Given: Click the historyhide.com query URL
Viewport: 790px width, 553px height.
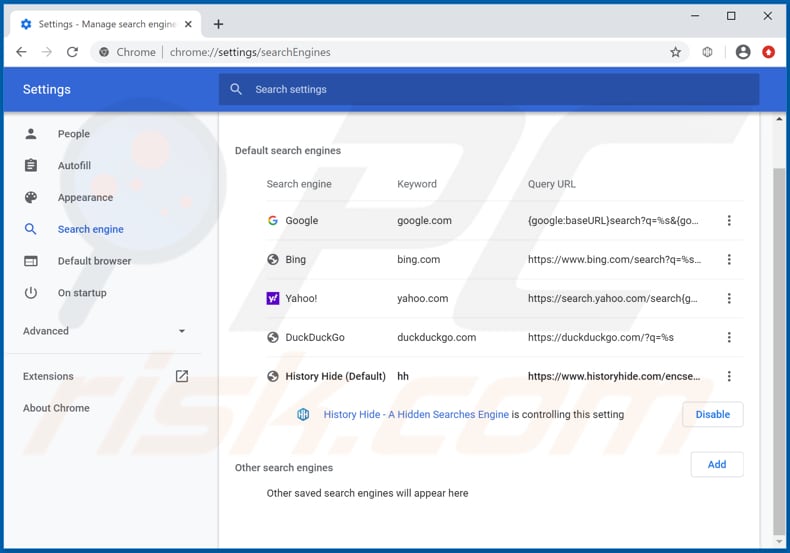Looking at the screenshot, I should [614, 376].
